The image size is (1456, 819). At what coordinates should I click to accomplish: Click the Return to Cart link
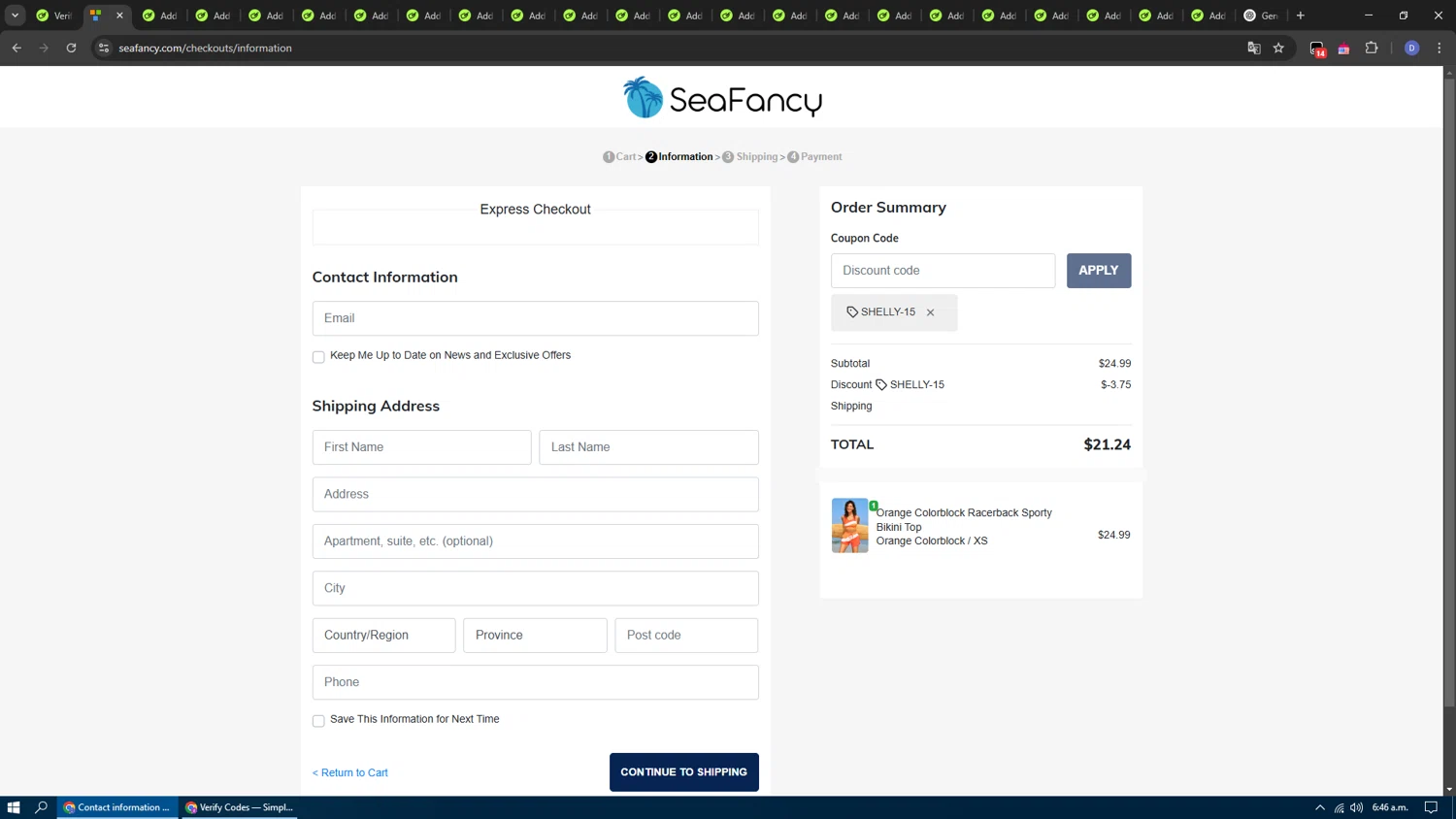point(350,772)
